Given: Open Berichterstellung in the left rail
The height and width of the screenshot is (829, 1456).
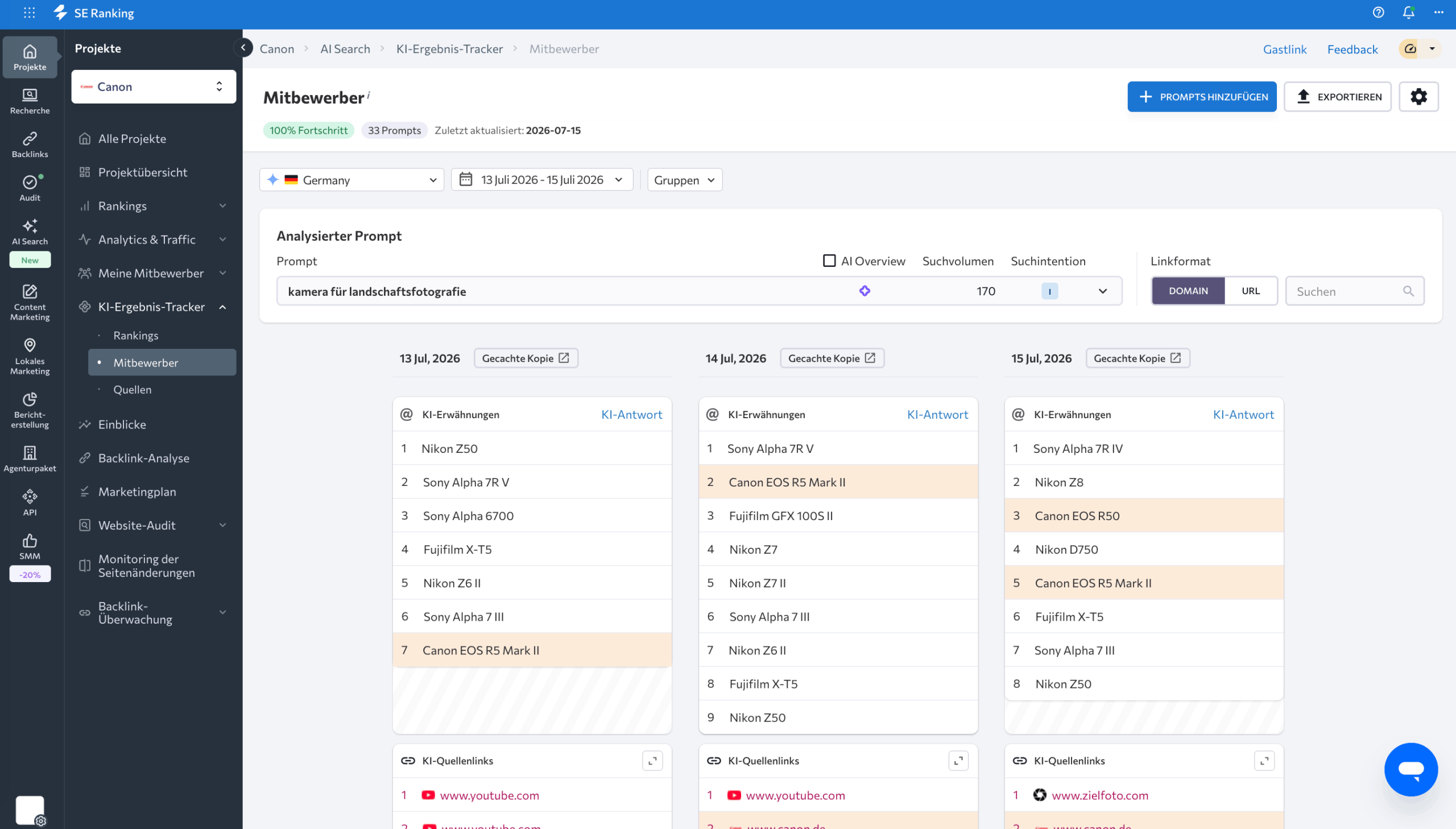Looking at the screenshot, I should click(30, 410).
